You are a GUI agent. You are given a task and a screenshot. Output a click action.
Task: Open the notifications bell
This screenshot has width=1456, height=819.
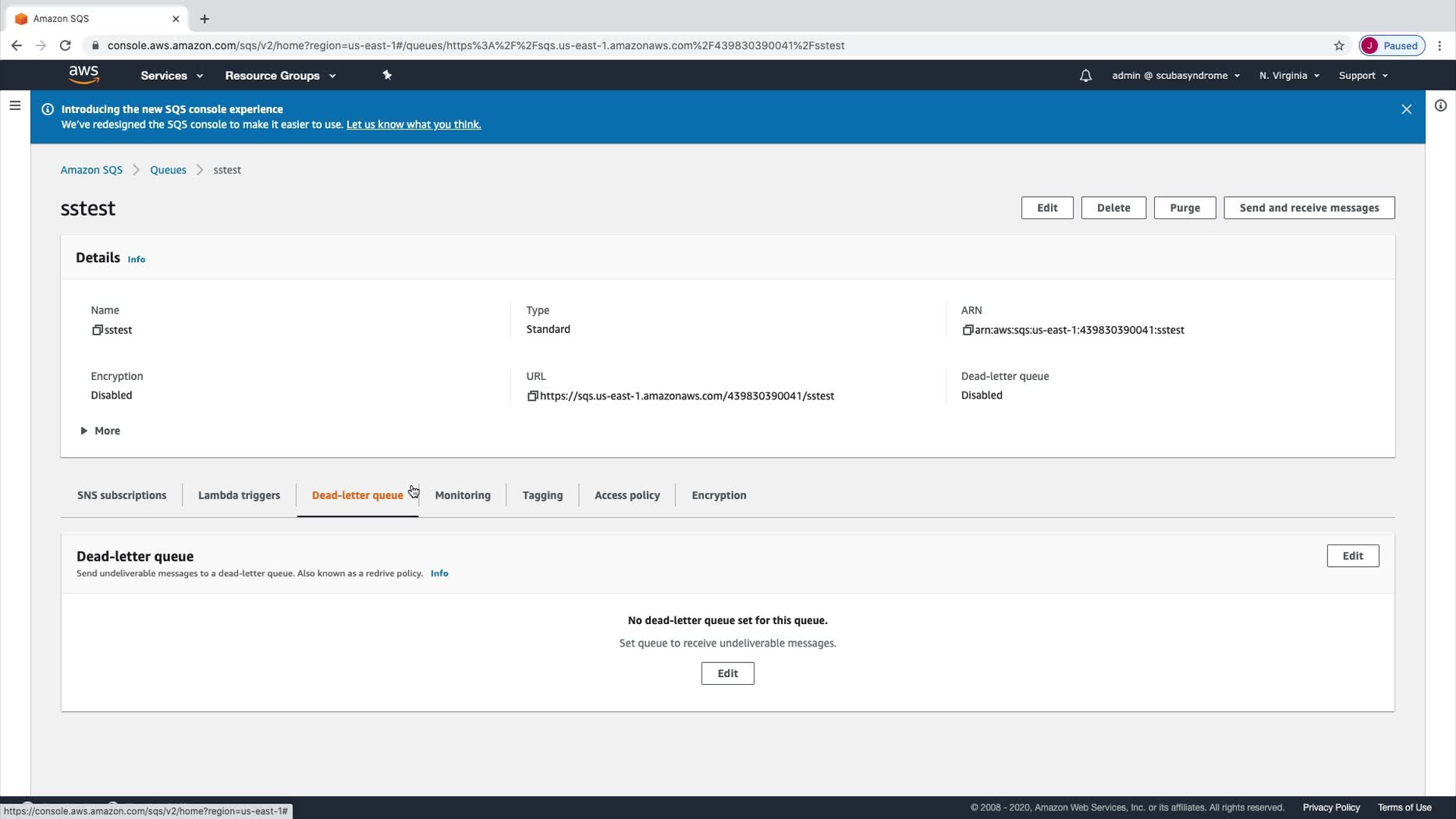(1085, 76)
